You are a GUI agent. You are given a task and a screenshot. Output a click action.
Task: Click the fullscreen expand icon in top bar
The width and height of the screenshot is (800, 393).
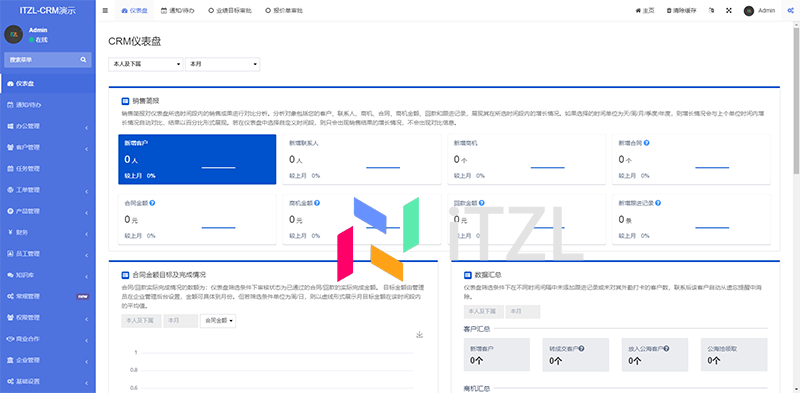729,11
